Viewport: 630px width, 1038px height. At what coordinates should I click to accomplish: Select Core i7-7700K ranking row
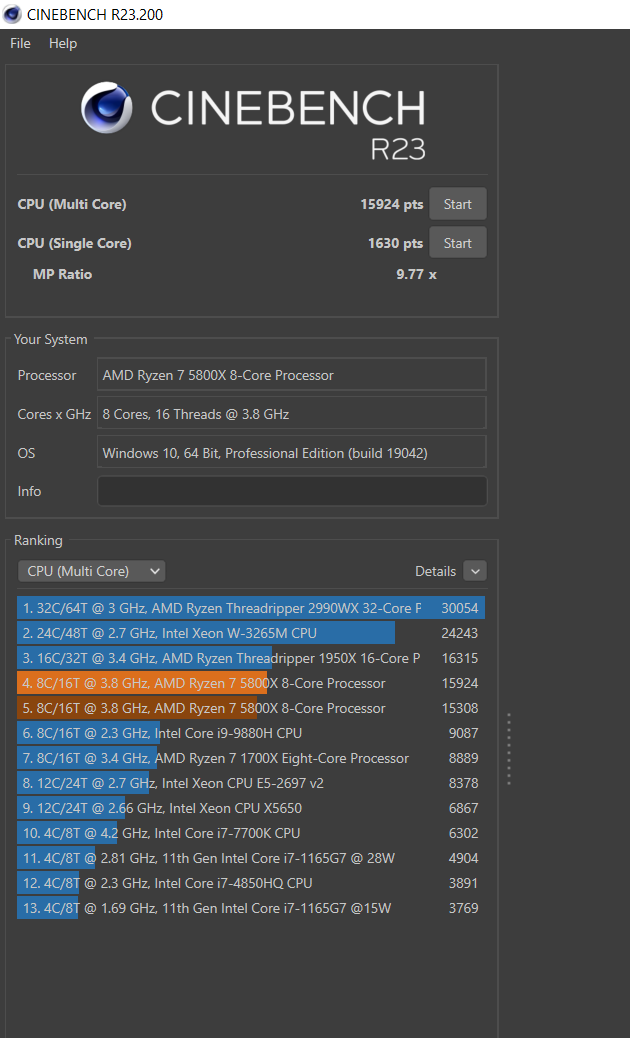click(x=251, y=833)
